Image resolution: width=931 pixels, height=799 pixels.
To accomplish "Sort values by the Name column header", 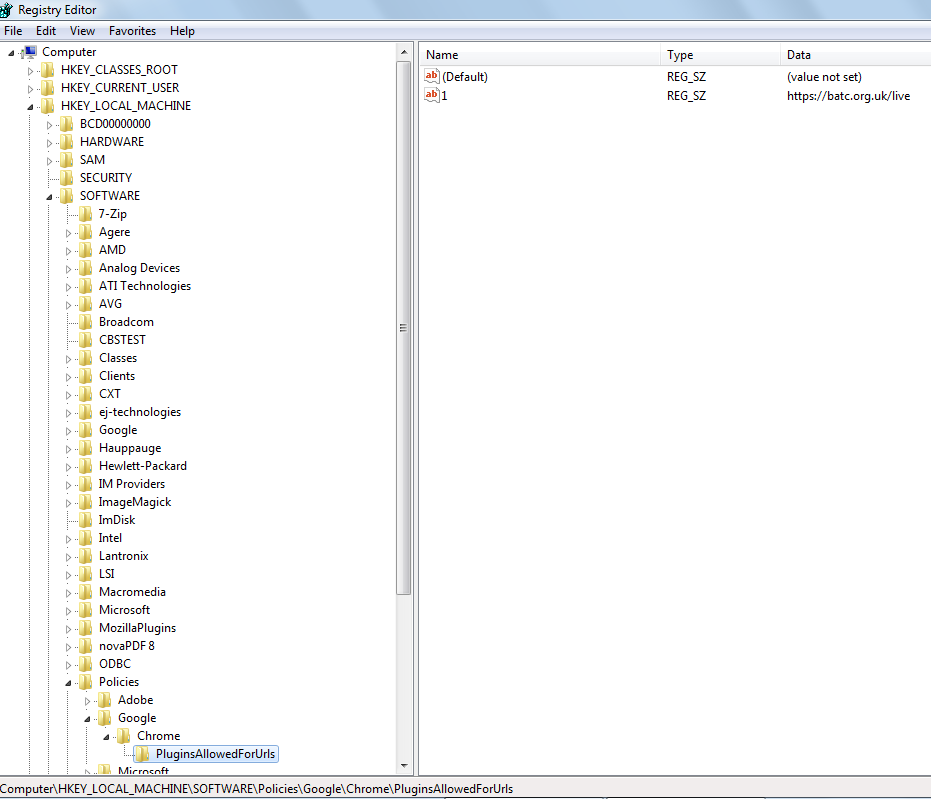I will pos(540,55).
